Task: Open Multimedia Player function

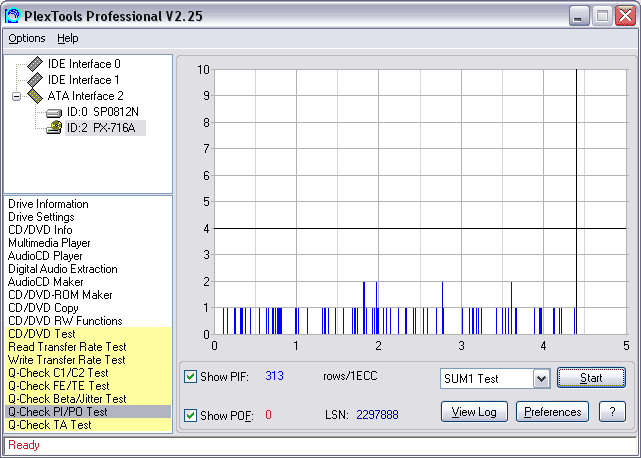Action: click(49, 243)
